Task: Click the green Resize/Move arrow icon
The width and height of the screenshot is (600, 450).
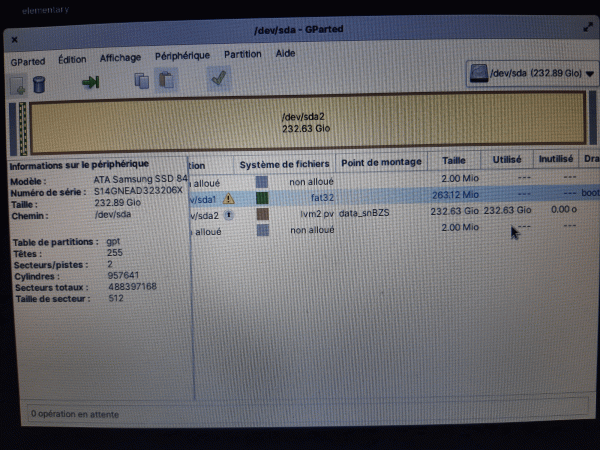Action: tap(91, 83)
